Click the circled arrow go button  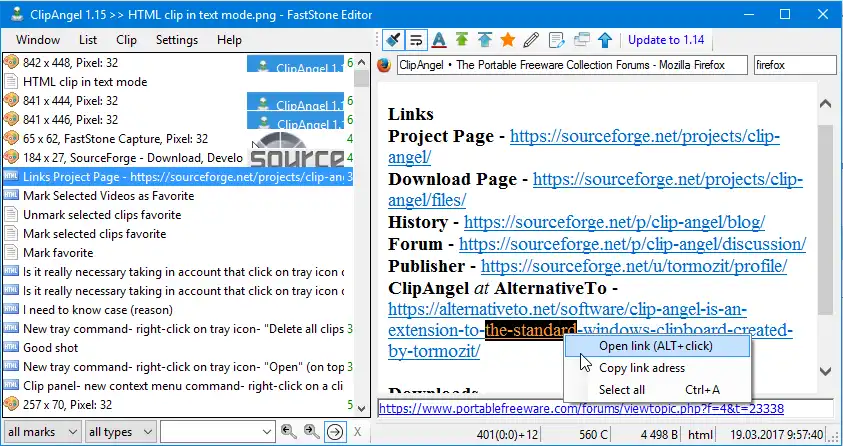click(x=335, y=431)
